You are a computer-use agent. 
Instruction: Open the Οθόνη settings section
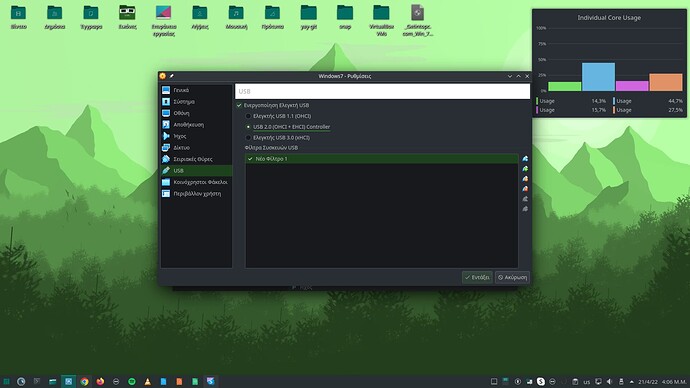pos(196,113)
